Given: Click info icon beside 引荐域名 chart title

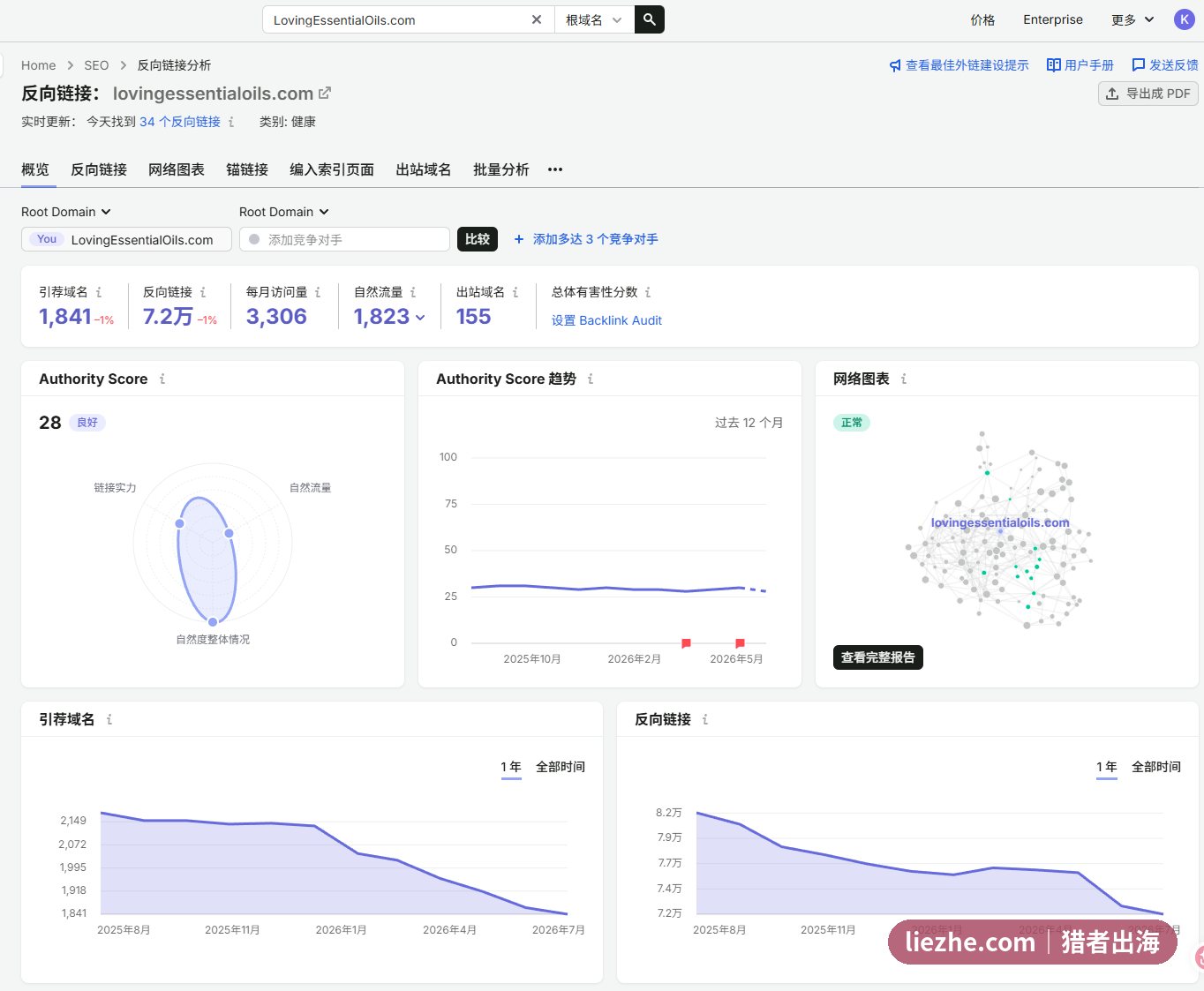Looking at the screenshot, I should (x=109, y=719).
